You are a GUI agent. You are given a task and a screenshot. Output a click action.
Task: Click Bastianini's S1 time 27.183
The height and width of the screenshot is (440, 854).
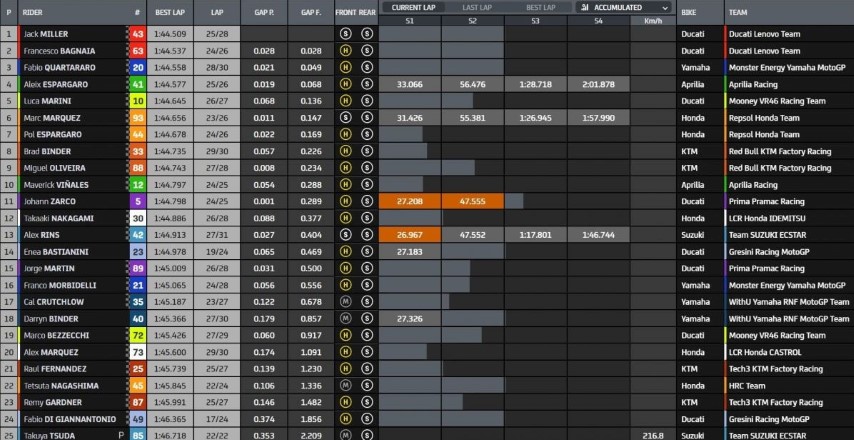[x=410, y=252]
